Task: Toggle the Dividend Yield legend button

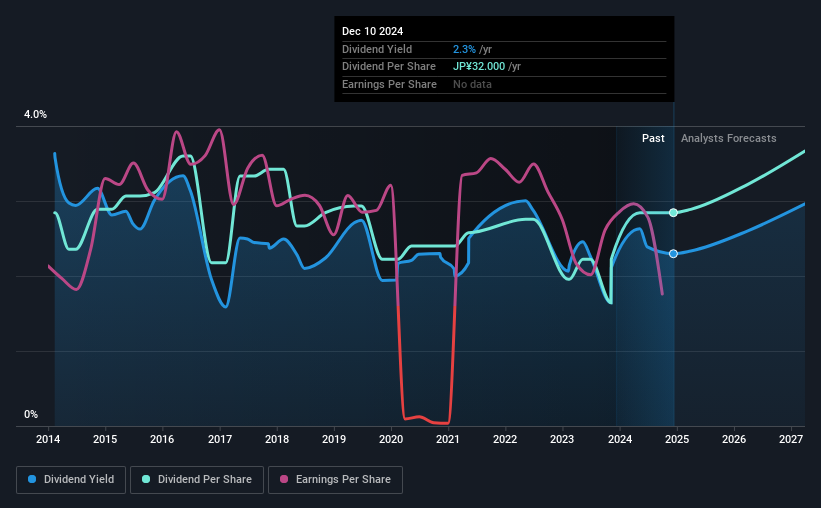Action: point(71,480)
